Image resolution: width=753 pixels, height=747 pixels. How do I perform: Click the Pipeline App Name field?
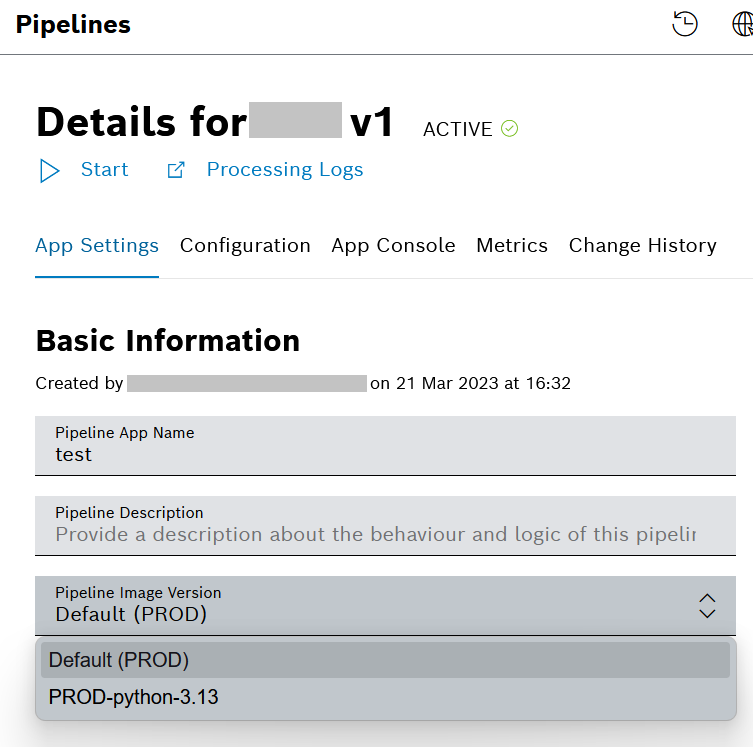coord(385,455)
